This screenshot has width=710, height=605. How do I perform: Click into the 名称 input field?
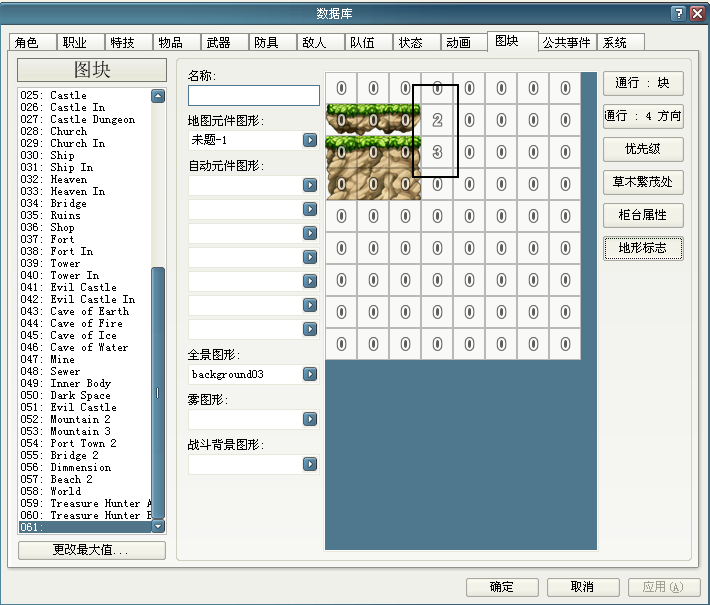tap(254, 96)
